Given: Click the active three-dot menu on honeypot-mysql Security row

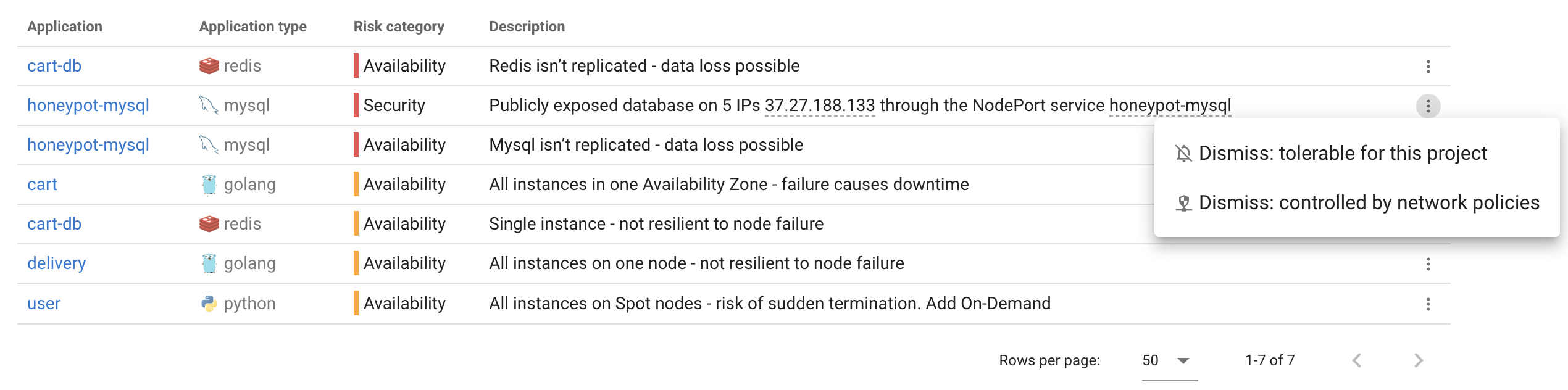Looking at the screenshot, I should [x=1428, y=106].
